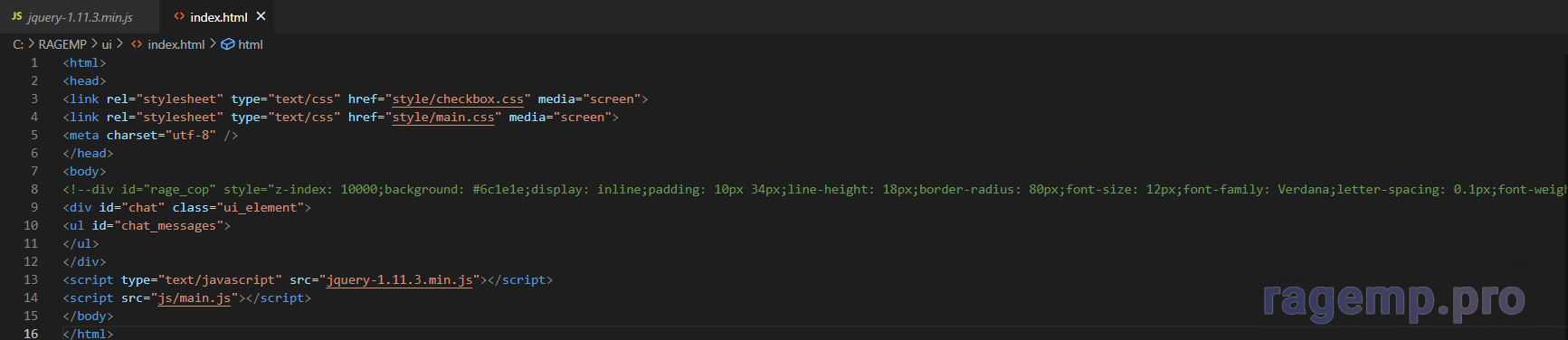This screenshot has height=340, width=1568.
Task: Follow the js/main.js script link
Action: [195, 298]
